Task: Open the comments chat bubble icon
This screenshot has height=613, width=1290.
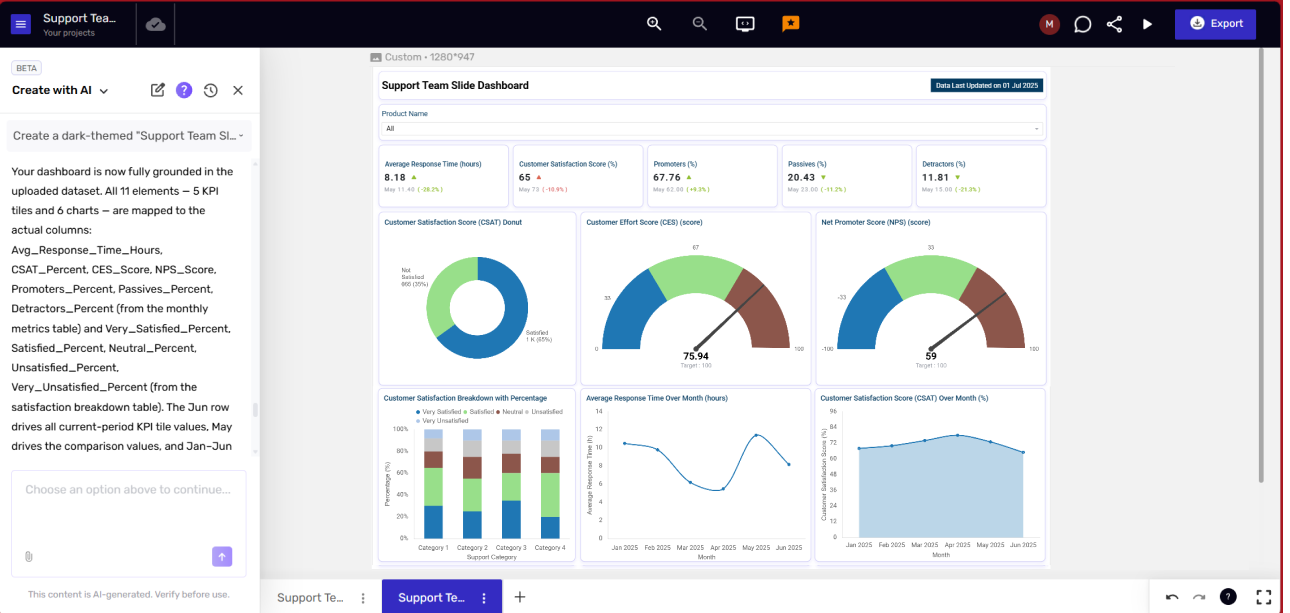Action: point(1082,24)
